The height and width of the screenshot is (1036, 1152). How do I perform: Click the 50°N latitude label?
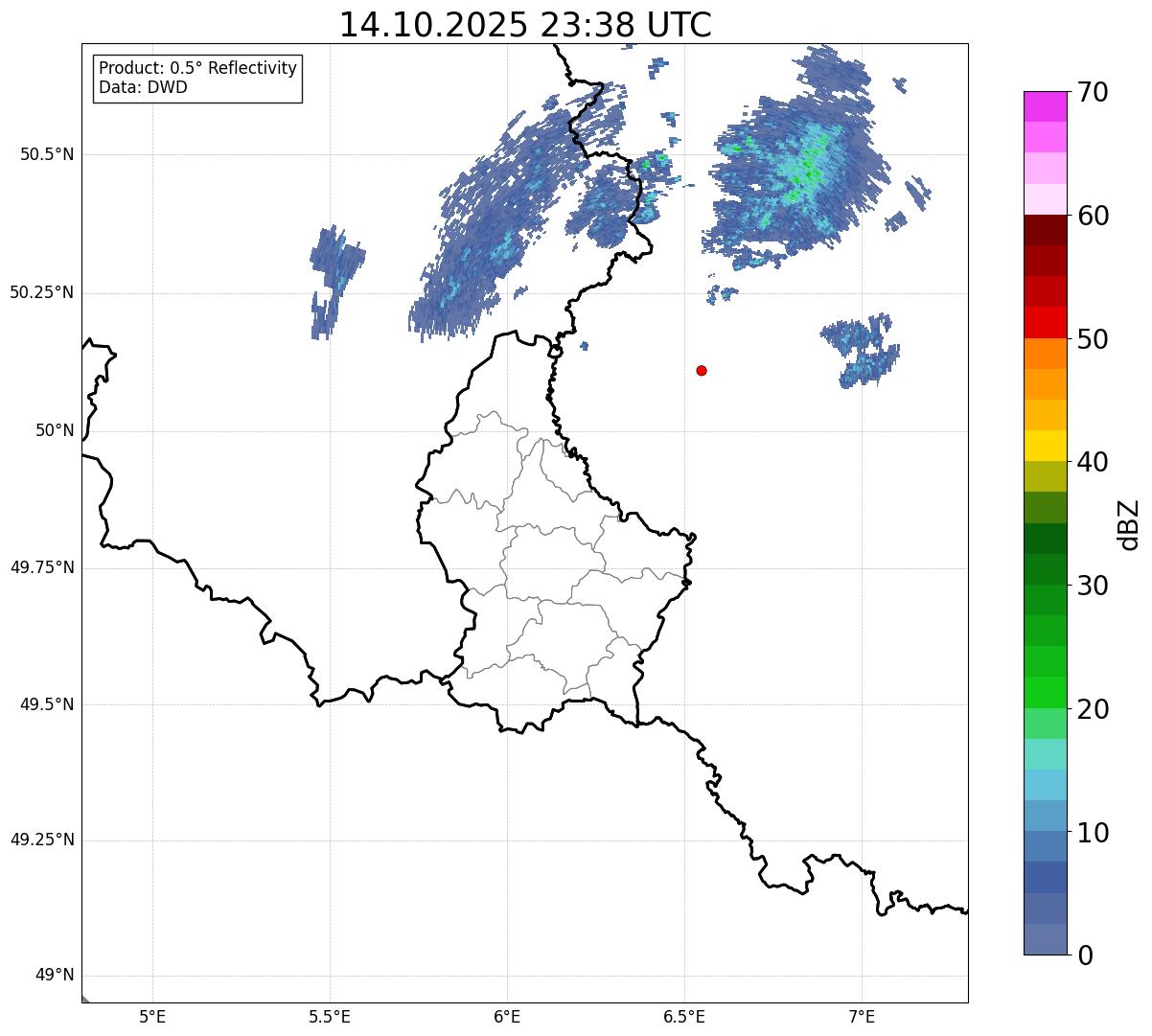(55, 431)
